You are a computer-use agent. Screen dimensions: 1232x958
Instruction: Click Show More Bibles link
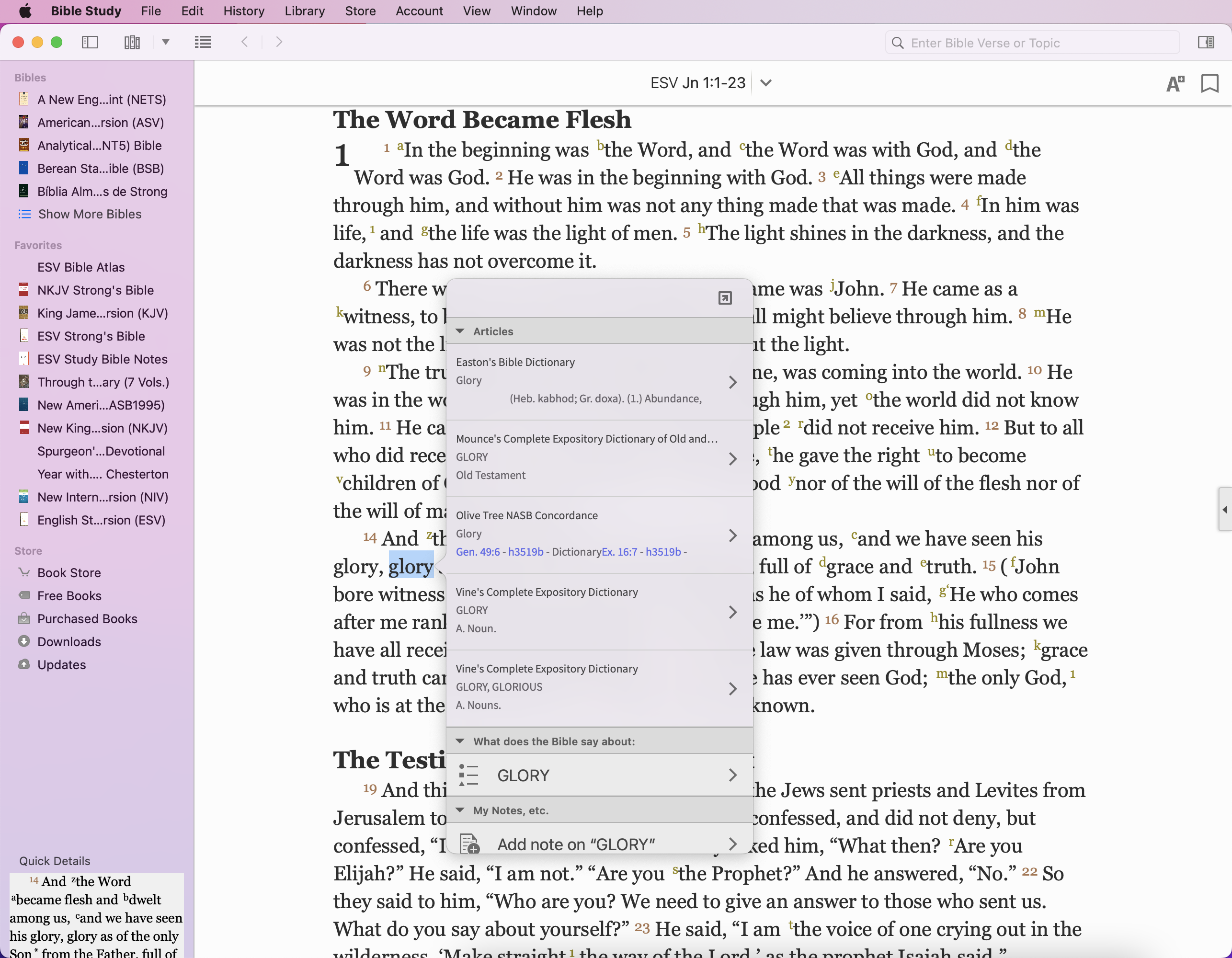click(89, 214)
